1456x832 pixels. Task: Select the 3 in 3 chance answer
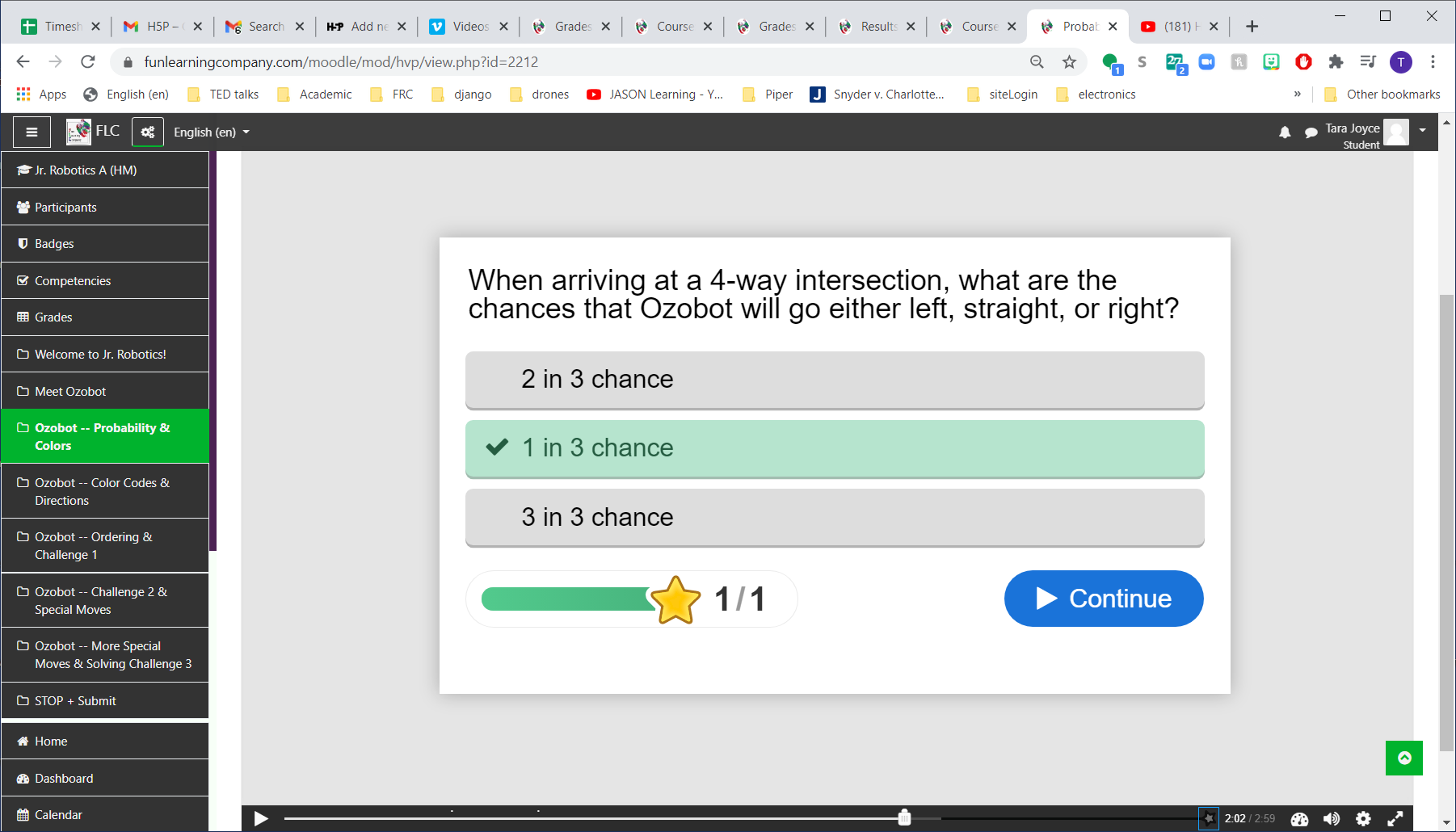[x=835, y=518]
